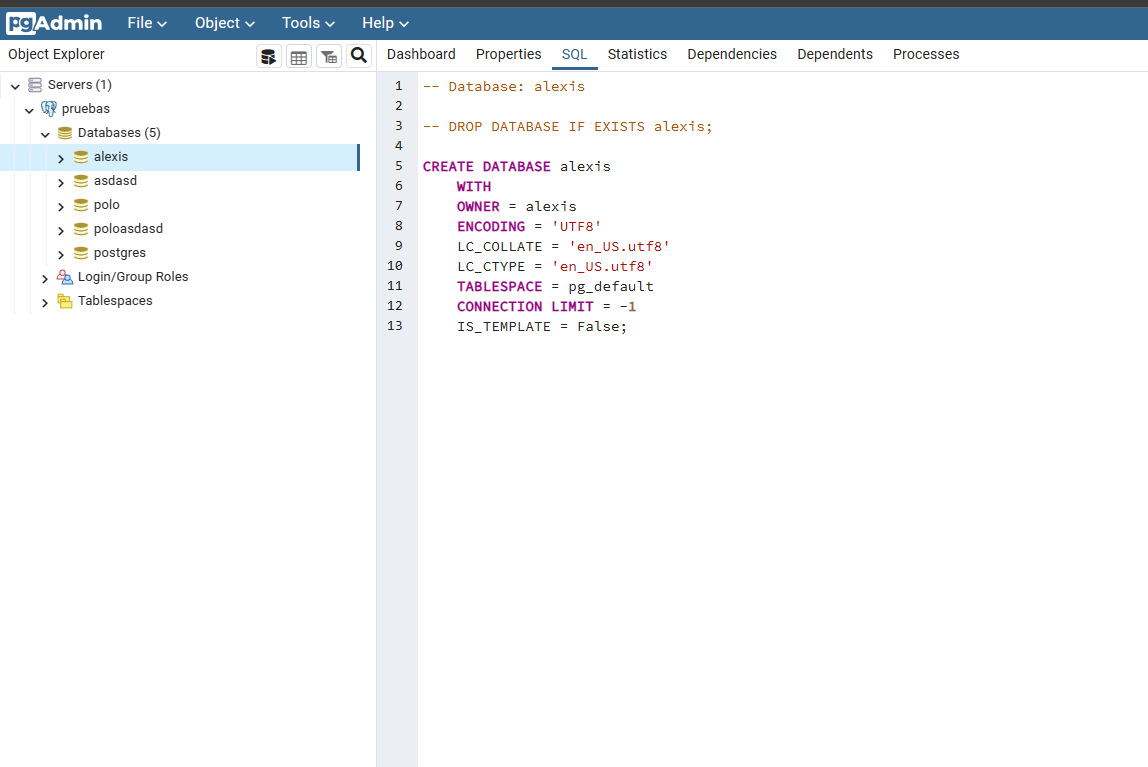
Task: Click the TABLESPACE = pg_default line
Action: click(x=555, y=286)
